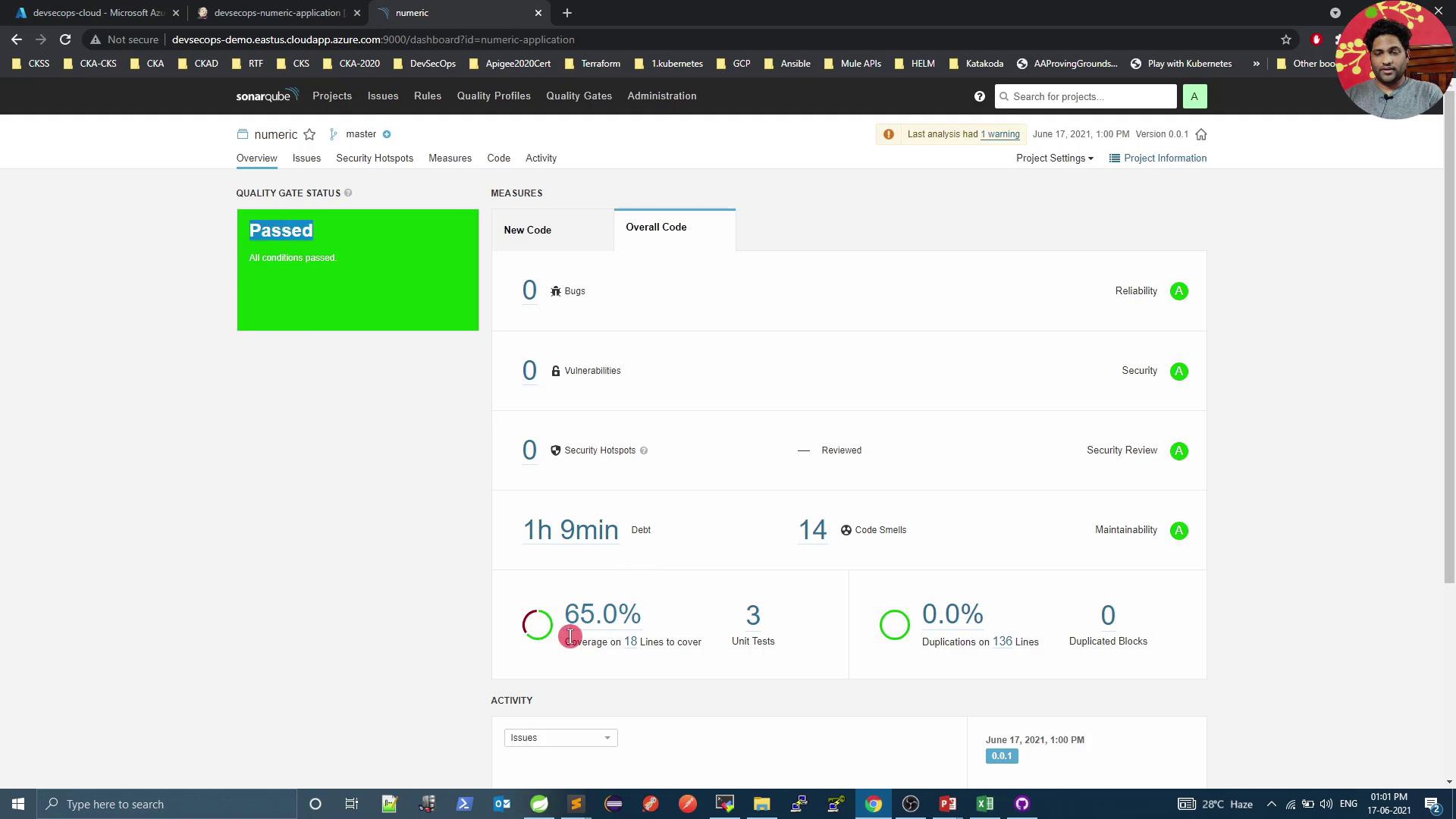The height and width of the screenshot is (819, 1456).
Task: Click the favorite star next to numeric
Action: point(309,134)
